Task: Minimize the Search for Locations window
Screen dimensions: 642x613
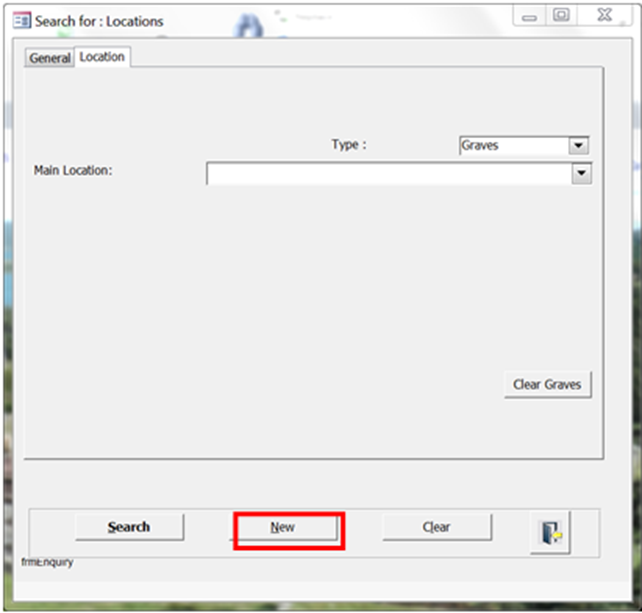Action: (x=529, y=16)
